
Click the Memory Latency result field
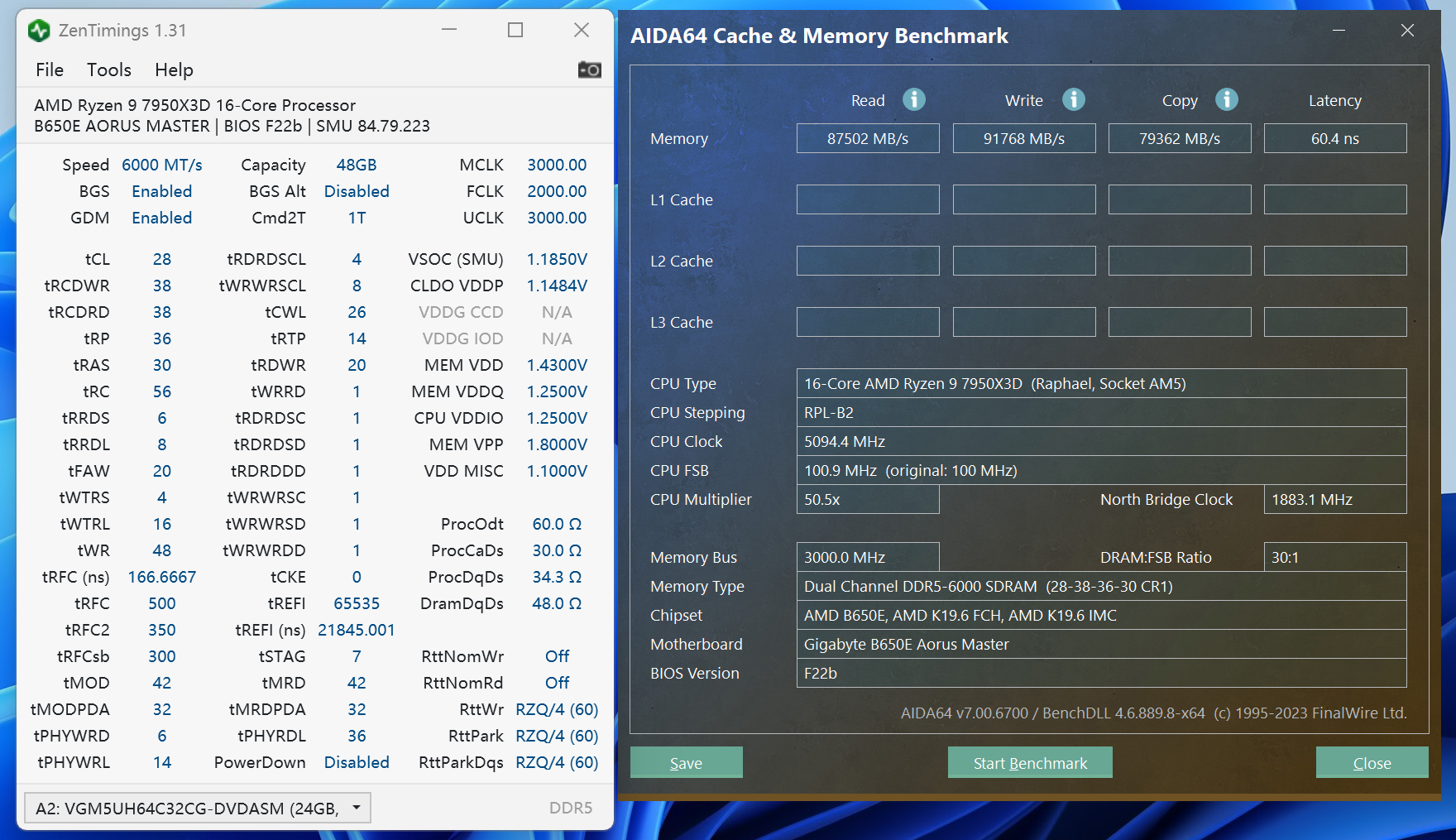point(1334,138)
